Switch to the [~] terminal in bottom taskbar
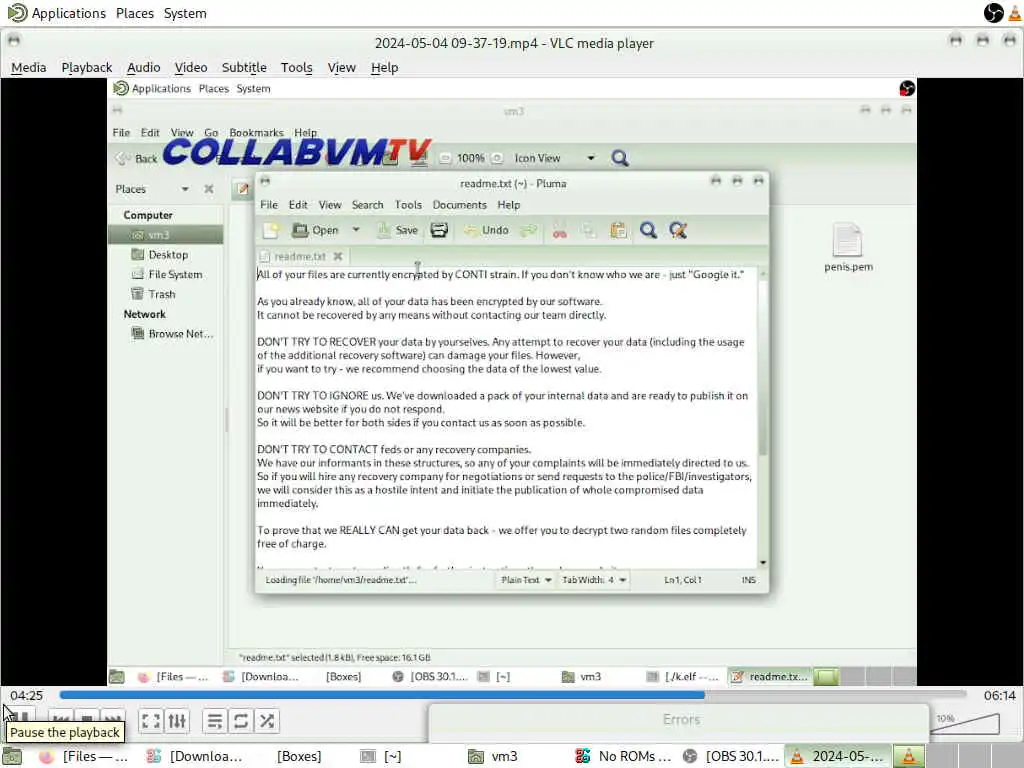1024x768 pixels. click(381, 756)
